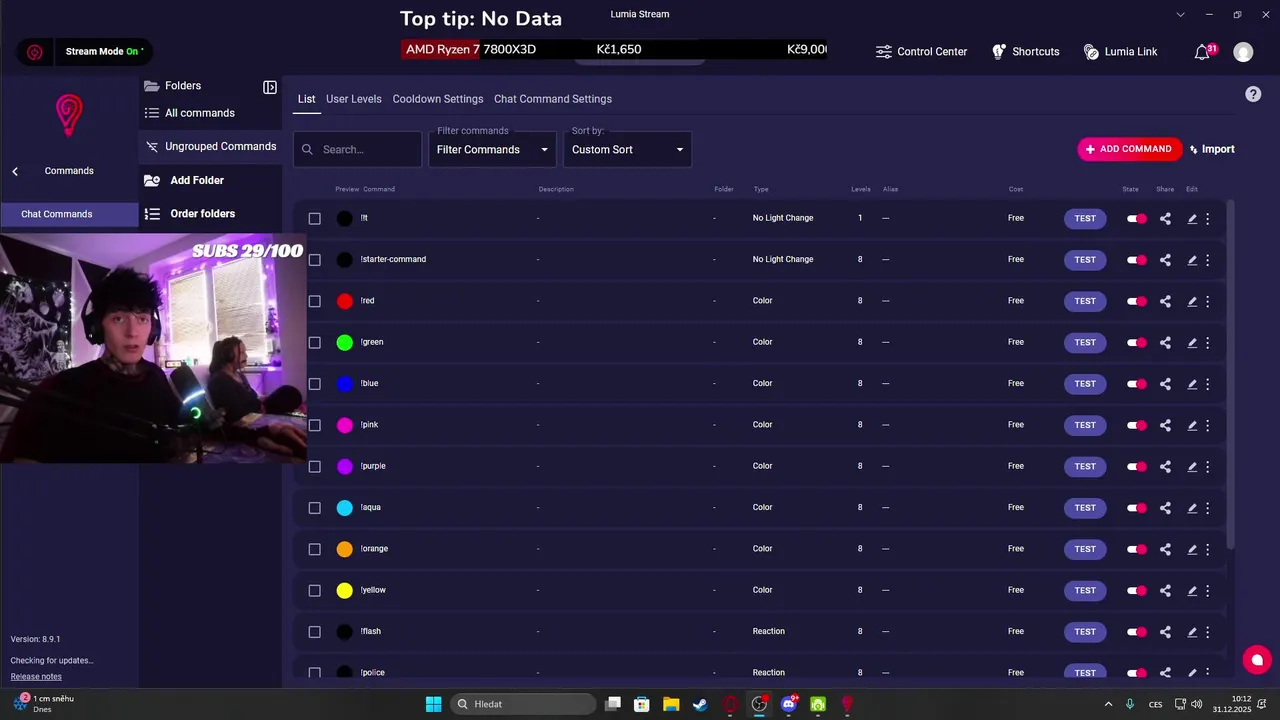This screenshot has width=1280, height=720.
Task: Open more options for !blue command
Action: pos(1207,384)
